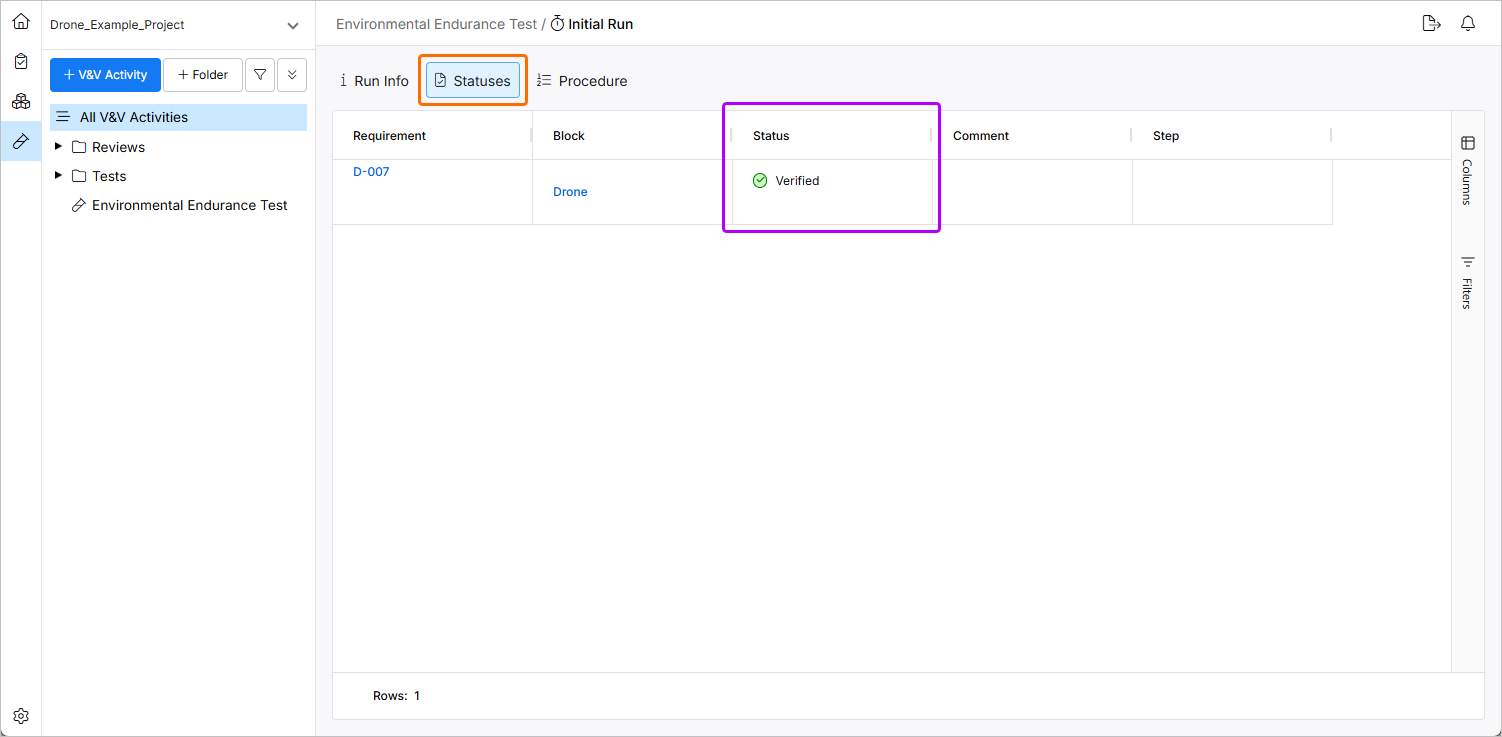
Task: Click the home icon in left rail
Action: [x=21, y=21]
